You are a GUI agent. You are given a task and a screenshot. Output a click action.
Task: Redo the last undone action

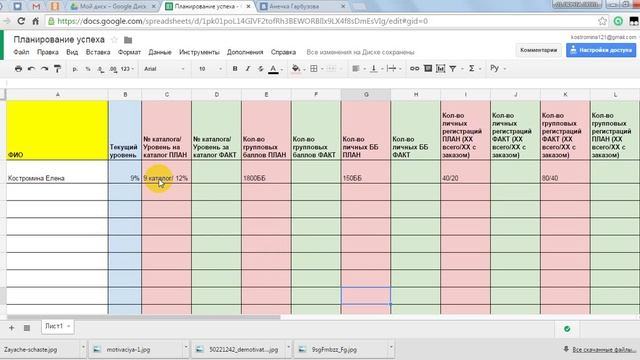pyautogui.click(x=44, y=69)
